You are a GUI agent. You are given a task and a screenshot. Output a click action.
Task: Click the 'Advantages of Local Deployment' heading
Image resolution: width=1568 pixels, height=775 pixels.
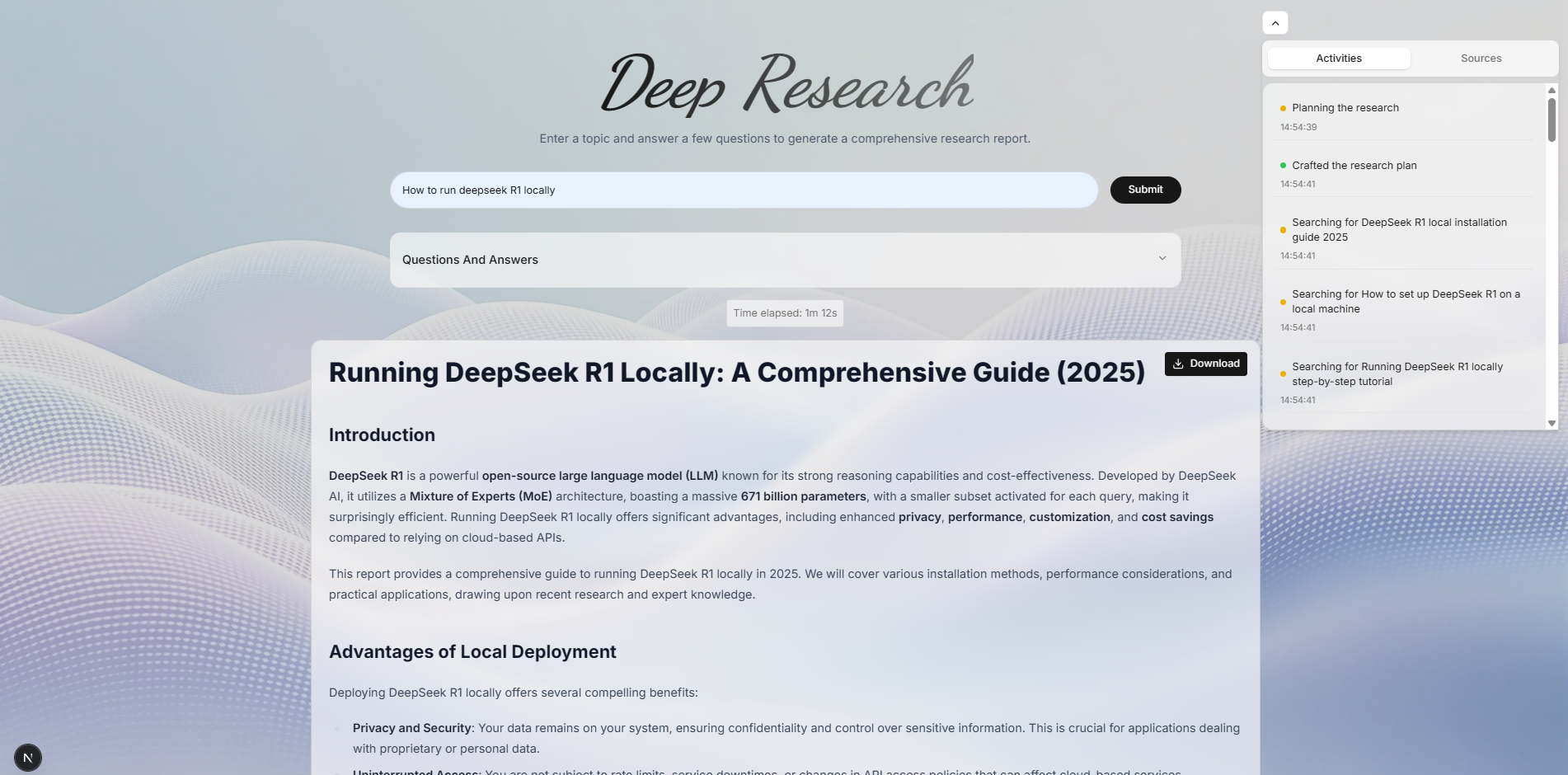point(472,652)
